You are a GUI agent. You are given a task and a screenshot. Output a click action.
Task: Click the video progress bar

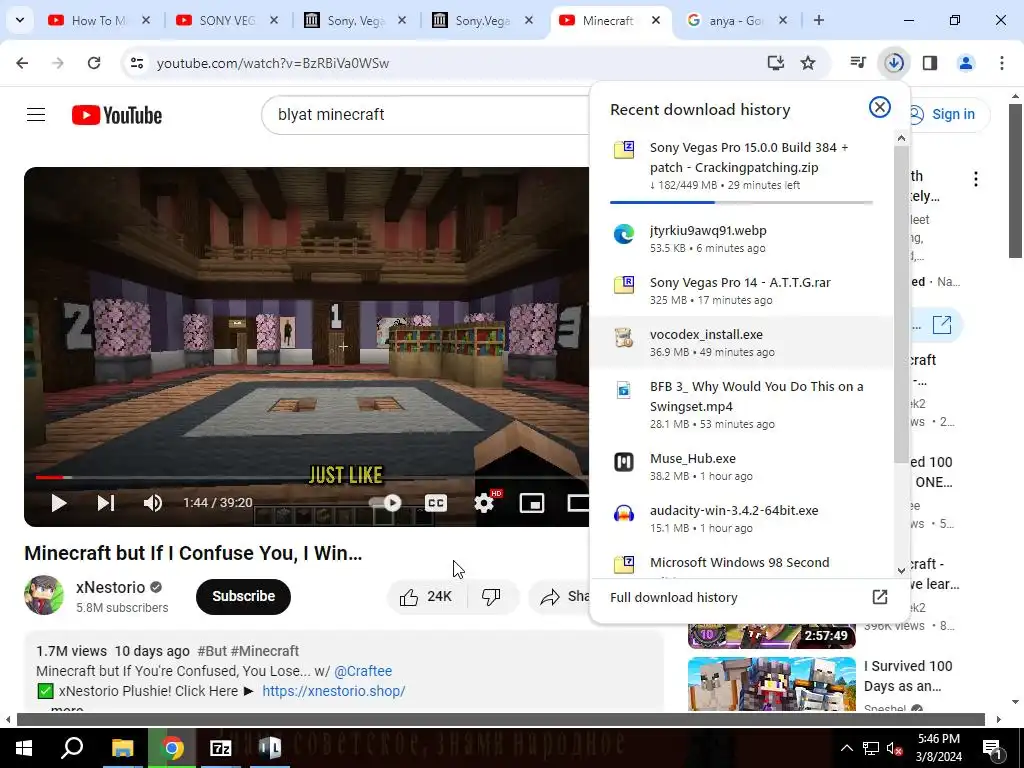tap(312, 477)
